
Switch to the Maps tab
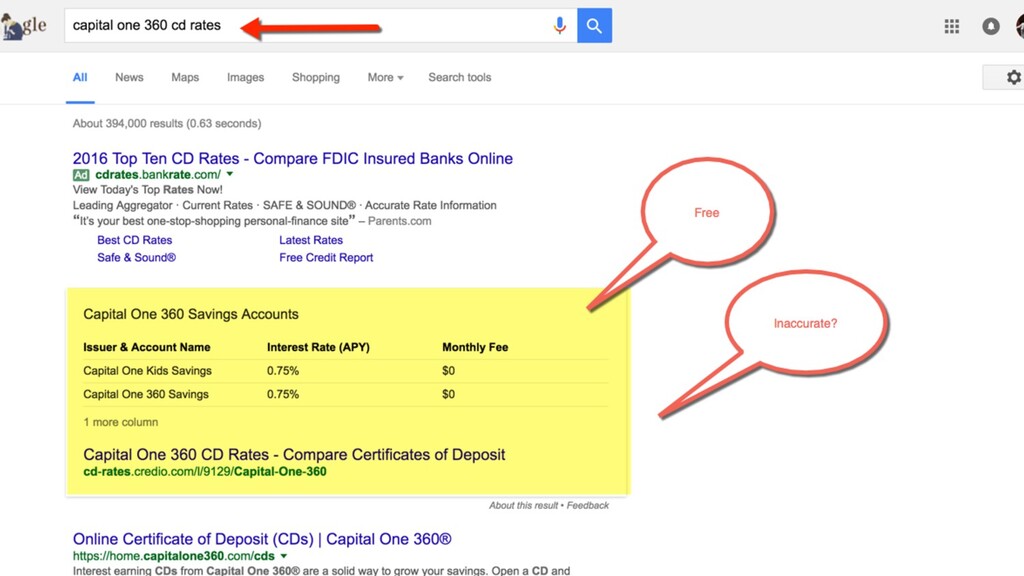coord(185,77)
